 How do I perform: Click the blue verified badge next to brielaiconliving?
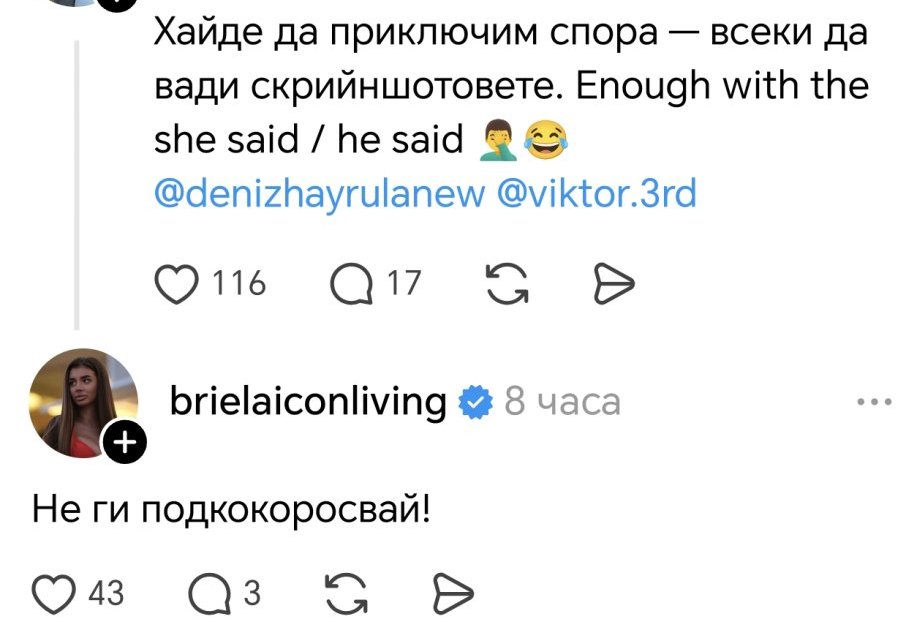click(x=475, y=403)
